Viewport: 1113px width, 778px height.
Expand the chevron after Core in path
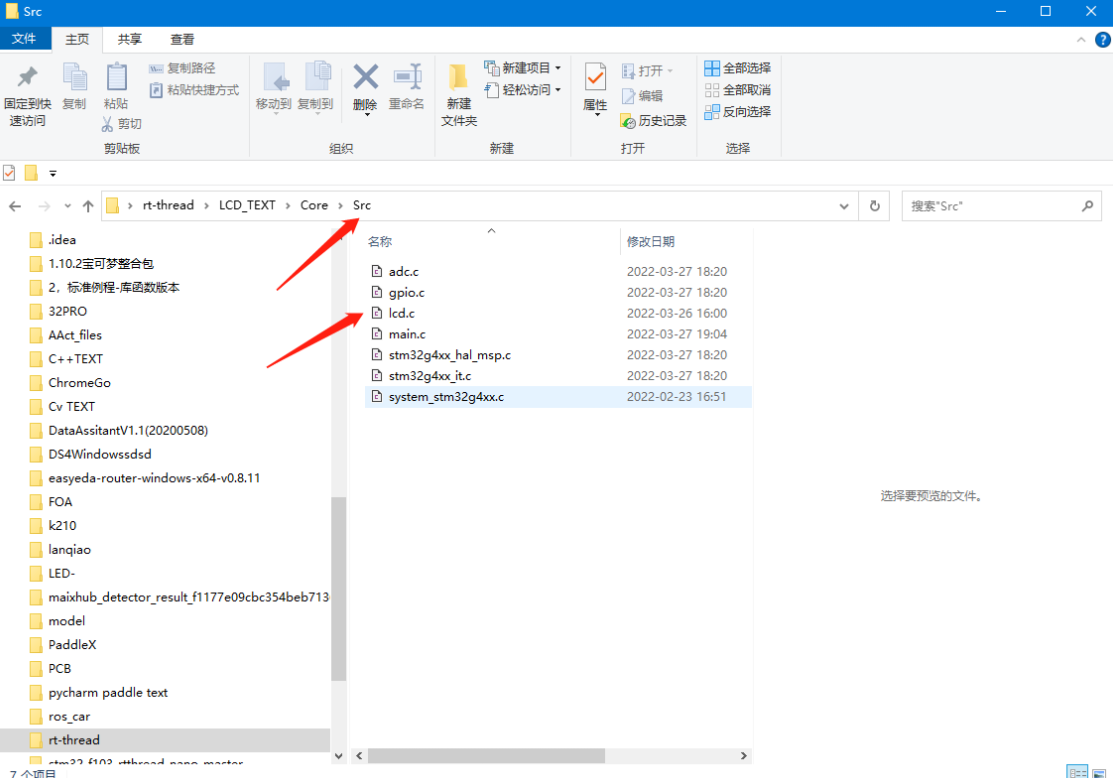tap(341, 206)
